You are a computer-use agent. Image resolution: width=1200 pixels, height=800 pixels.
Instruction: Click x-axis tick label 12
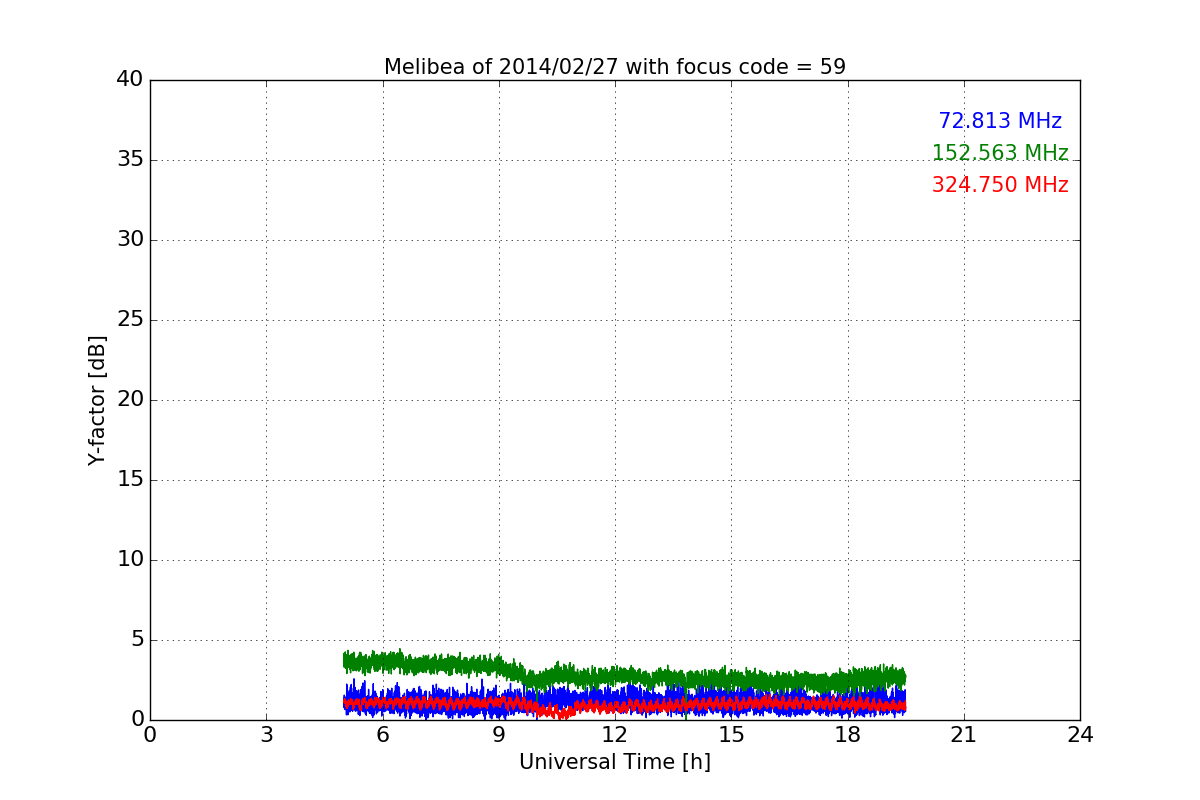point(615,734)
